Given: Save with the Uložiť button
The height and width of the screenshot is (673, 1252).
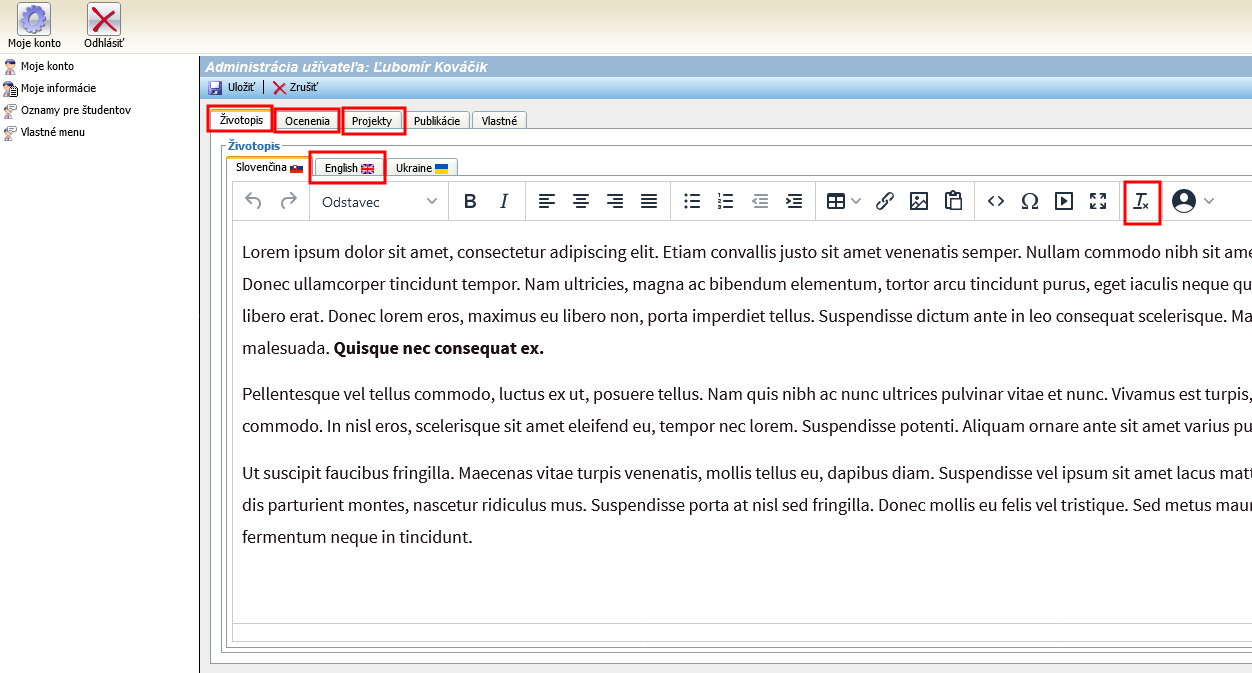Looking at the screenshot, I should pyautogui.click(x=232, y=88).
